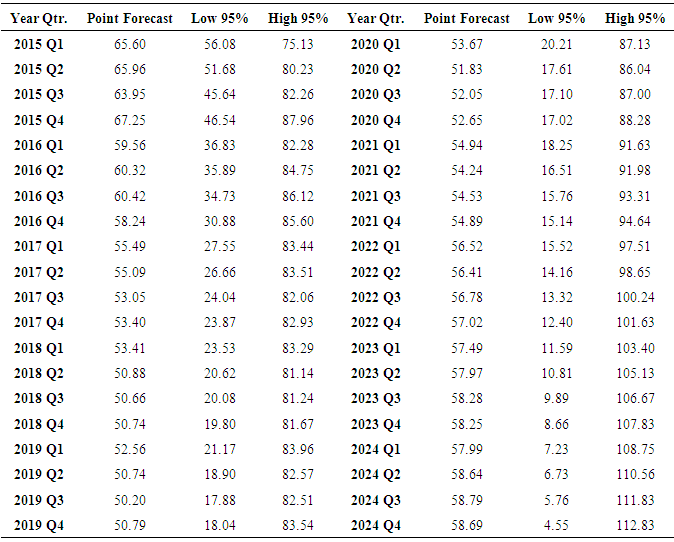Click the left 'Low 95%' column header
The width and height of the screenshot is (674, 542).
click(219, 19)
